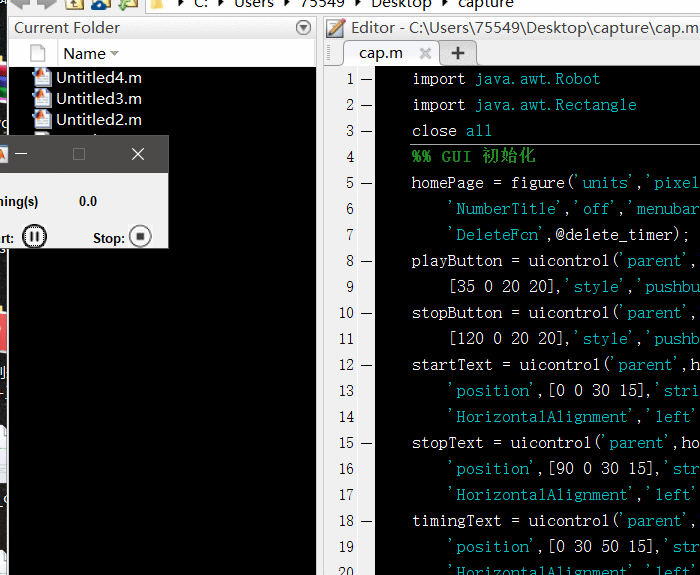The image size is (700, 575).
Task: Click the 'Stop:' label in figure window
Action: (109, 238)
